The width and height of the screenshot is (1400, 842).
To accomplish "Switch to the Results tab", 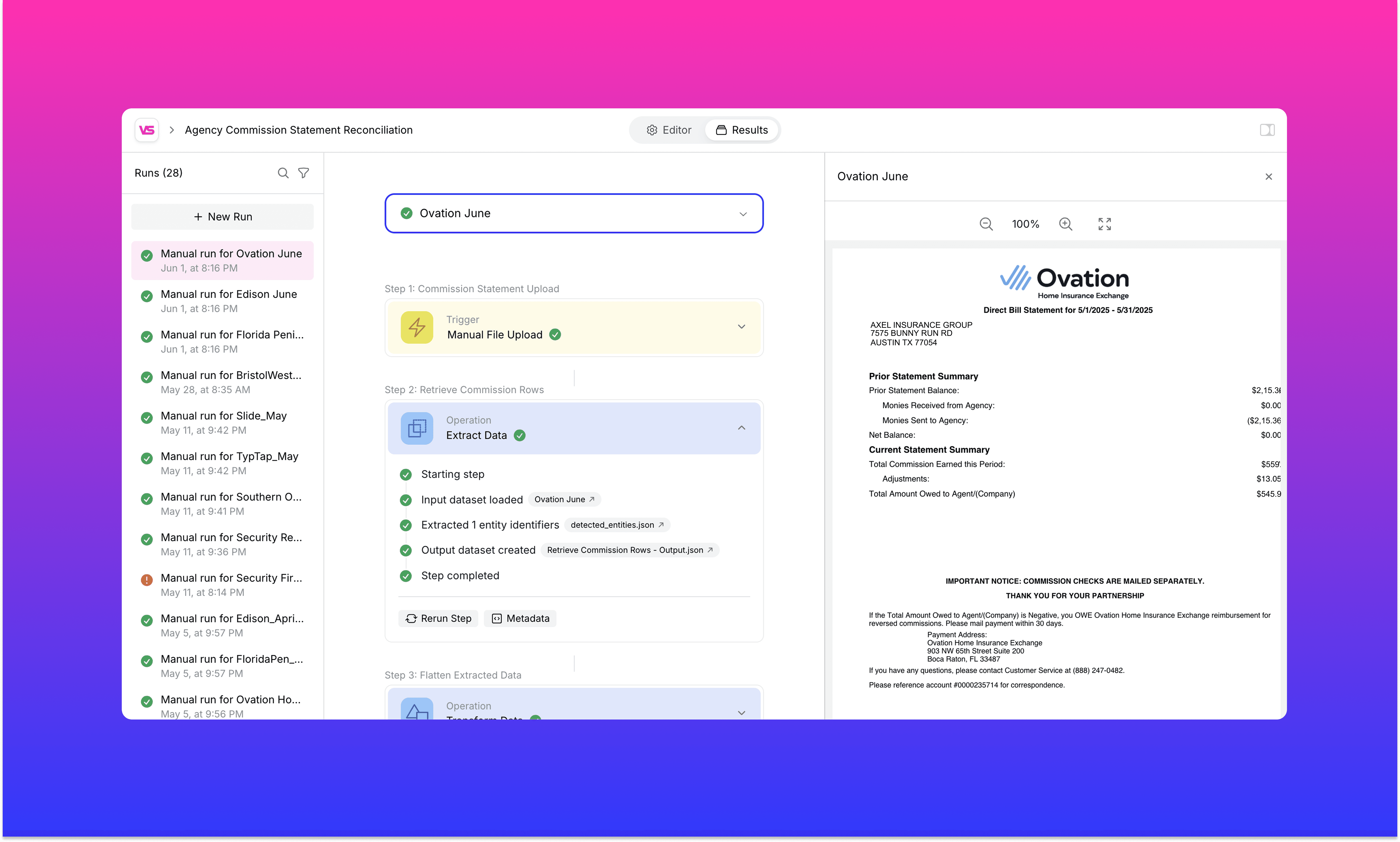I will [742, 130].
